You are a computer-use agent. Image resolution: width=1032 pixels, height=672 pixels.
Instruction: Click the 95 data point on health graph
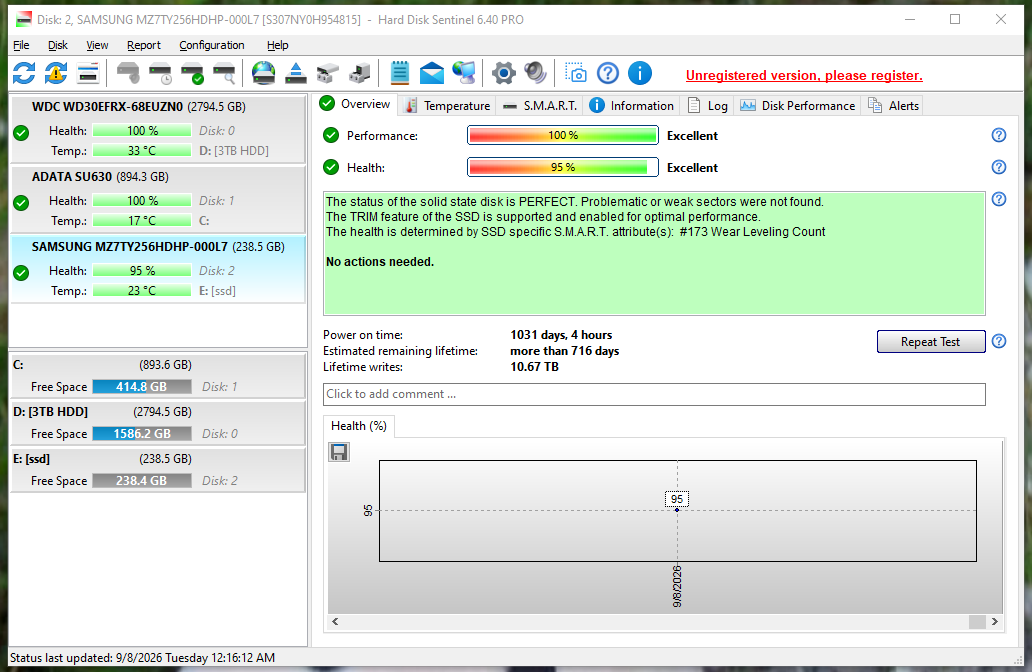(677, 509)
